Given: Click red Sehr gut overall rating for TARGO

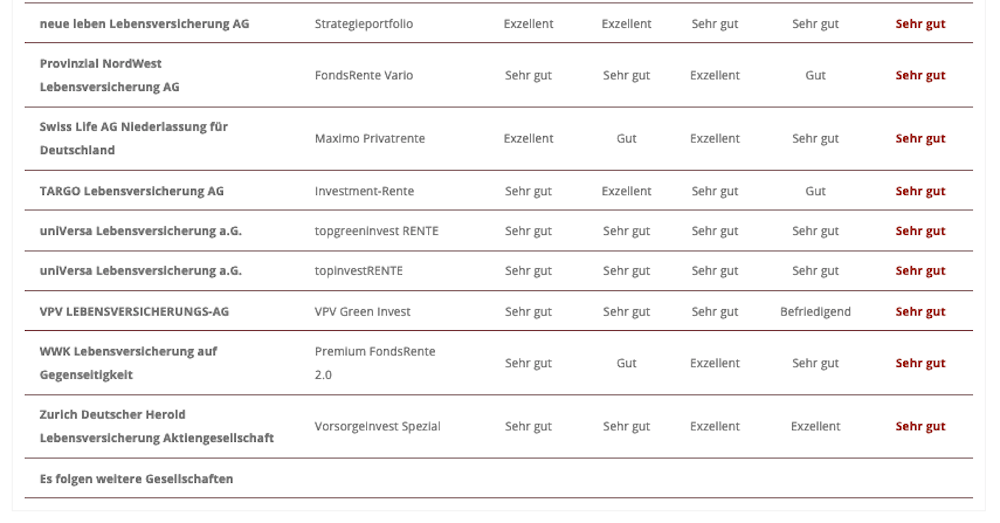Looking at the screenshot, I should pos(920,191).
